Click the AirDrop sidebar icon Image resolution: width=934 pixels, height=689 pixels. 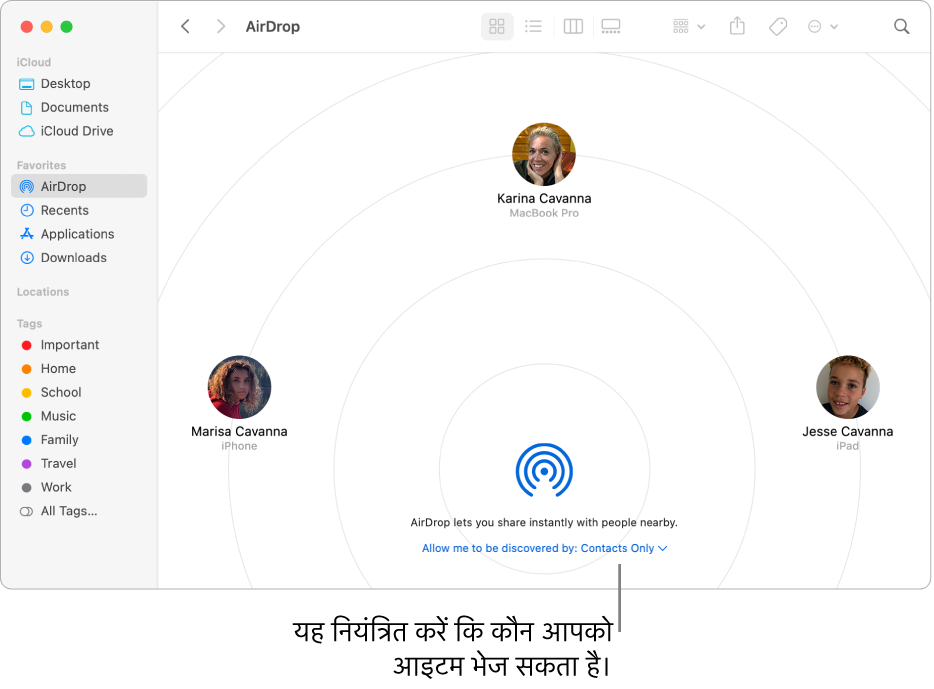(x=27, y=186)
